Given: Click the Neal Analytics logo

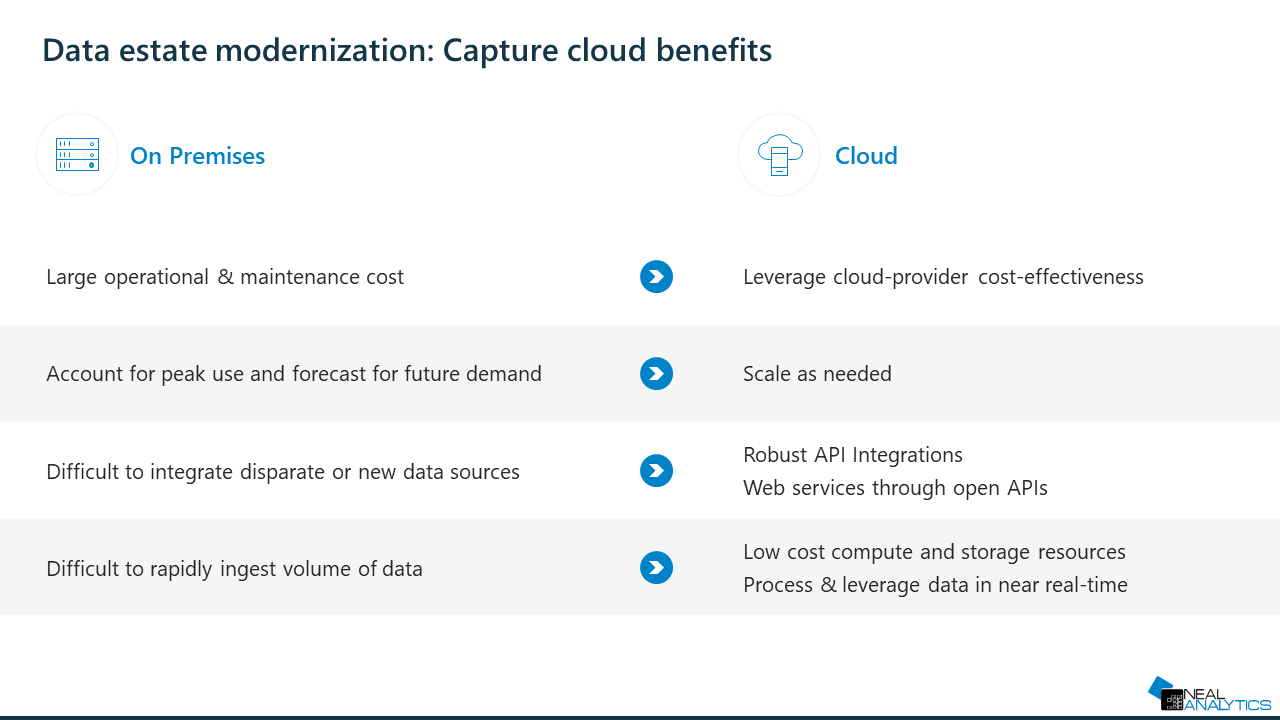Looking at the screenshot, I should [x=1208, y=694].
